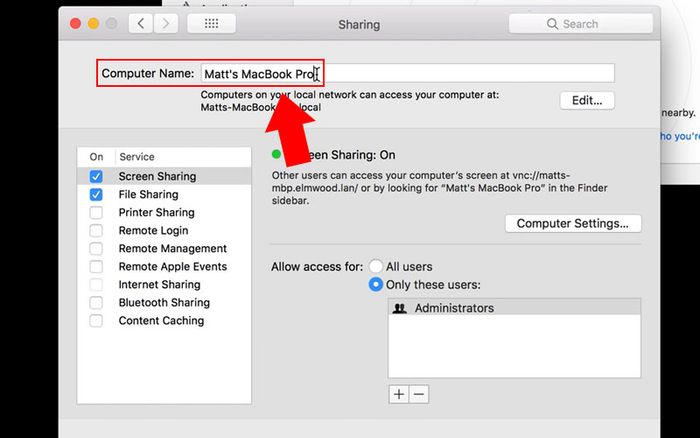700x438 pixels.
Task: Focus the Search field
Action: pyautogui.click(x=580, y=24)
